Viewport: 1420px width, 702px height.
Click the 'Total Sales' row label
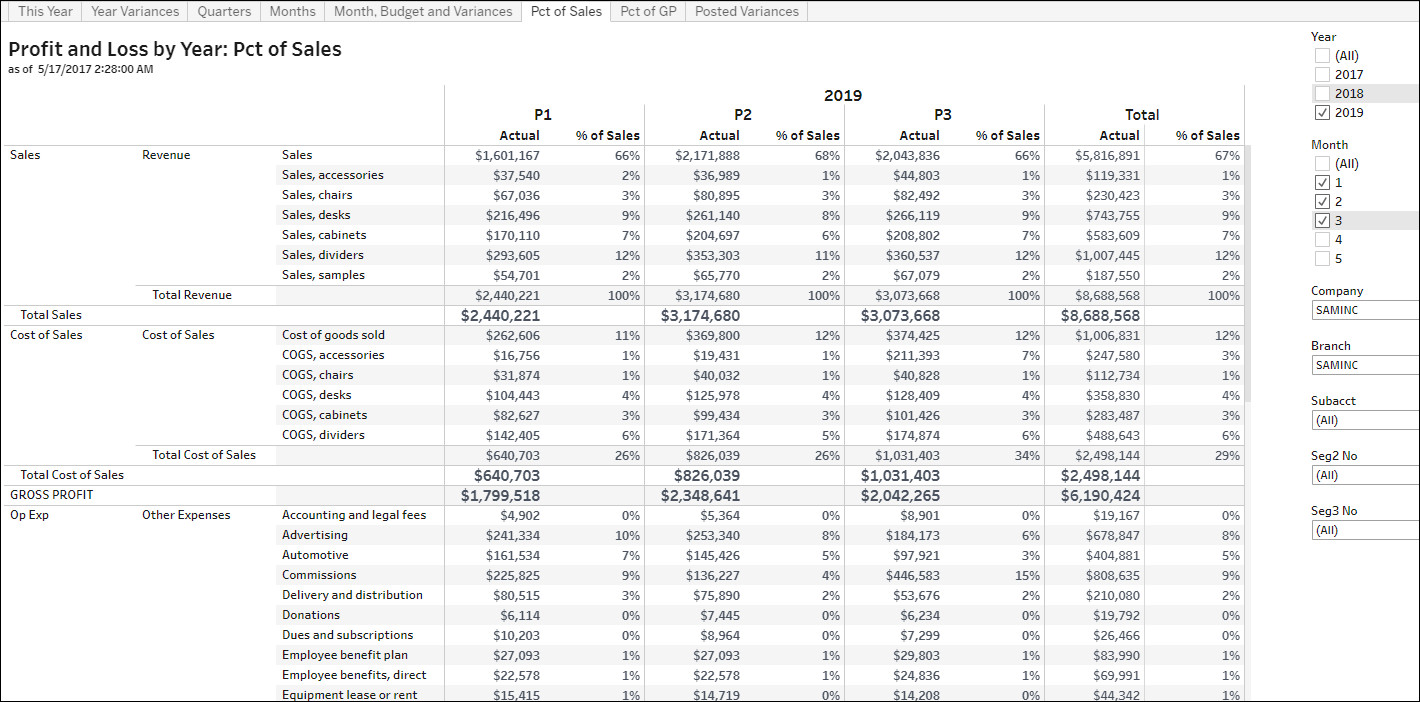(51, 315)
